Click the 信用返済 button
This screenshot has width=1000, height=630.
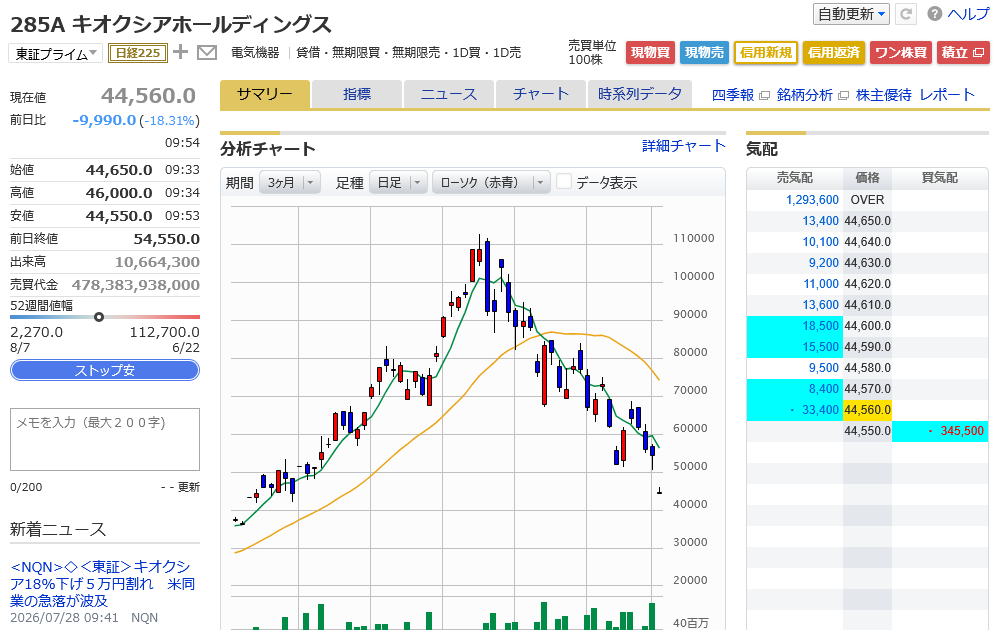(834, 52)
